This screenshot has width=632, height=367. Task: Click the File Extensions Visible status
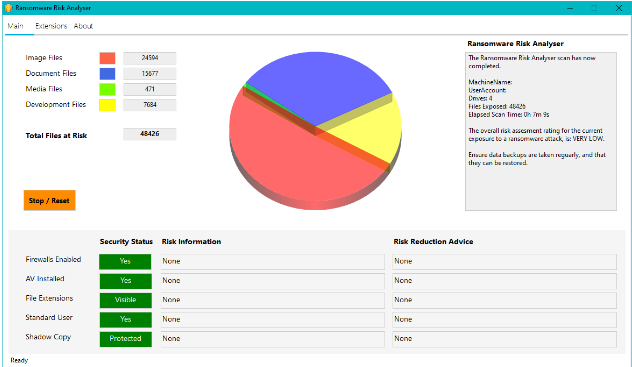[125, 300]
